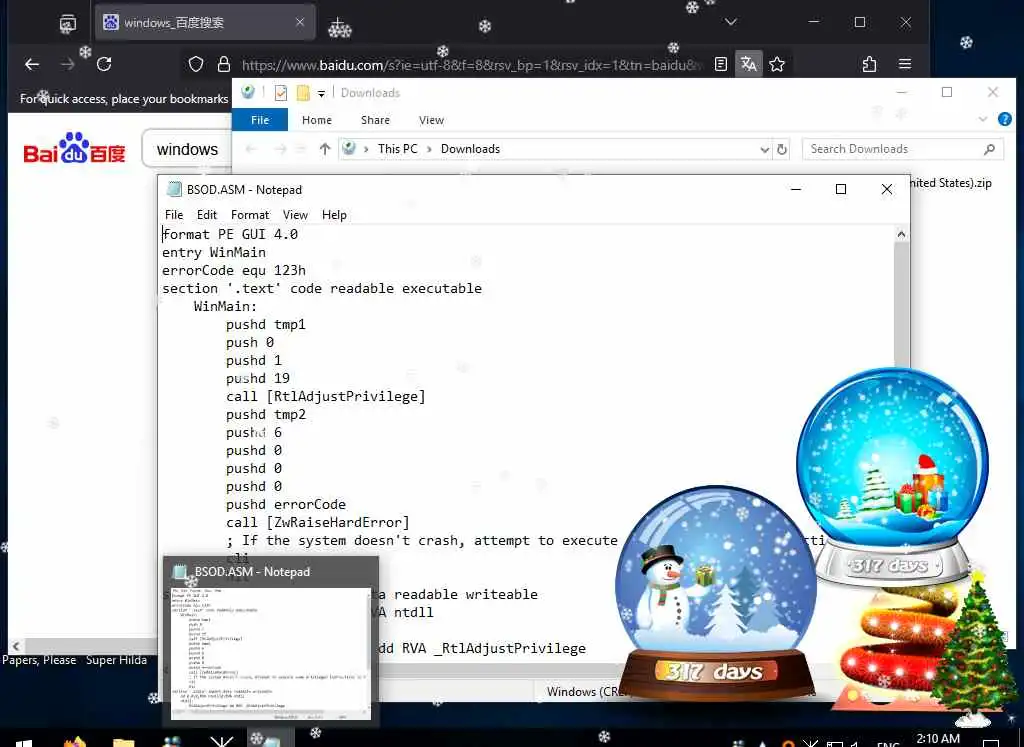Open Firefox hamburger application menu
The image size is (1024, 747).
click(904, 64)
